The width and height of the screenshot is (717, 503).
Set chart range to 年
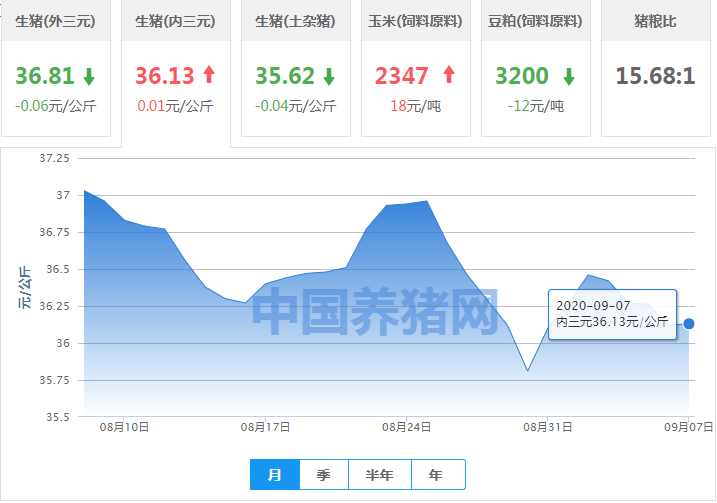click(x=435, y=475)
